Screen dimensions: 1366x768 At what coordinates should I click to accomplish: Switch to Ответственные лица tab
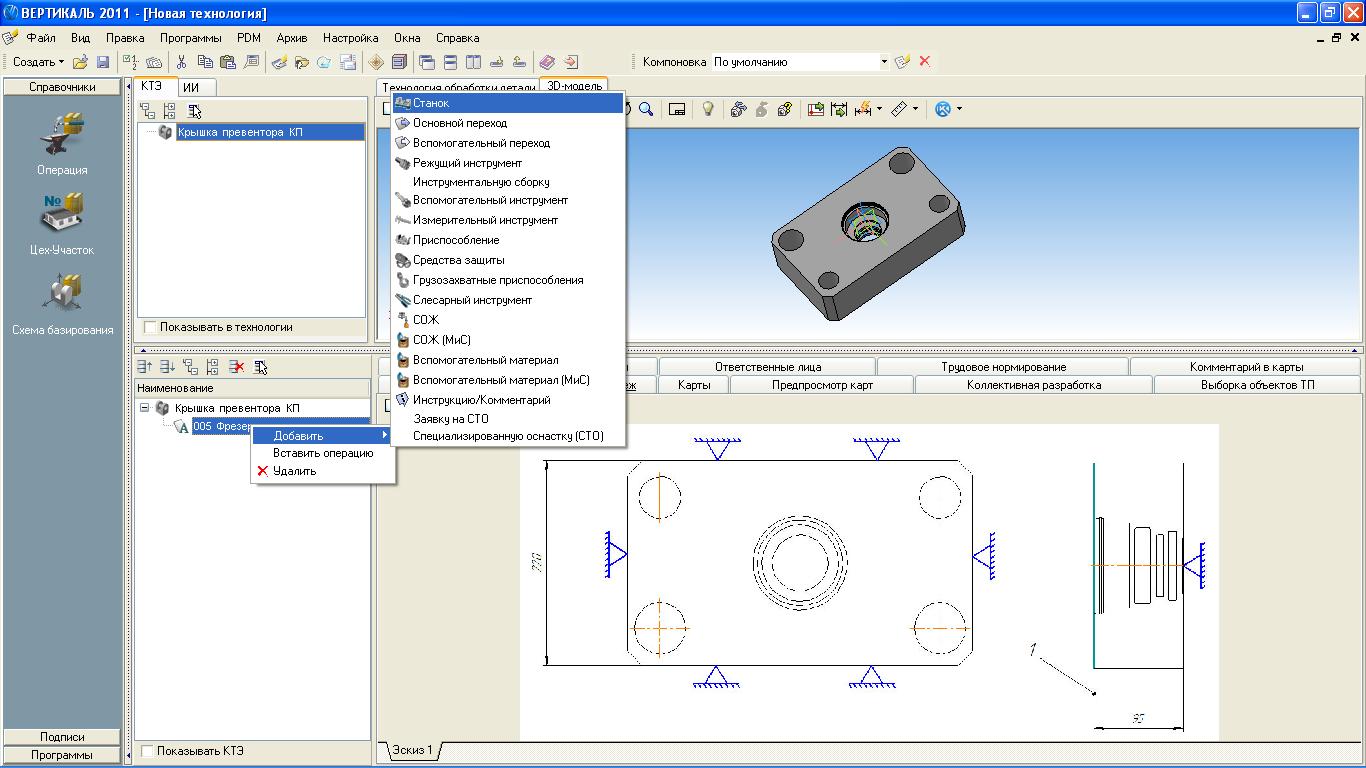pos(767,367)
